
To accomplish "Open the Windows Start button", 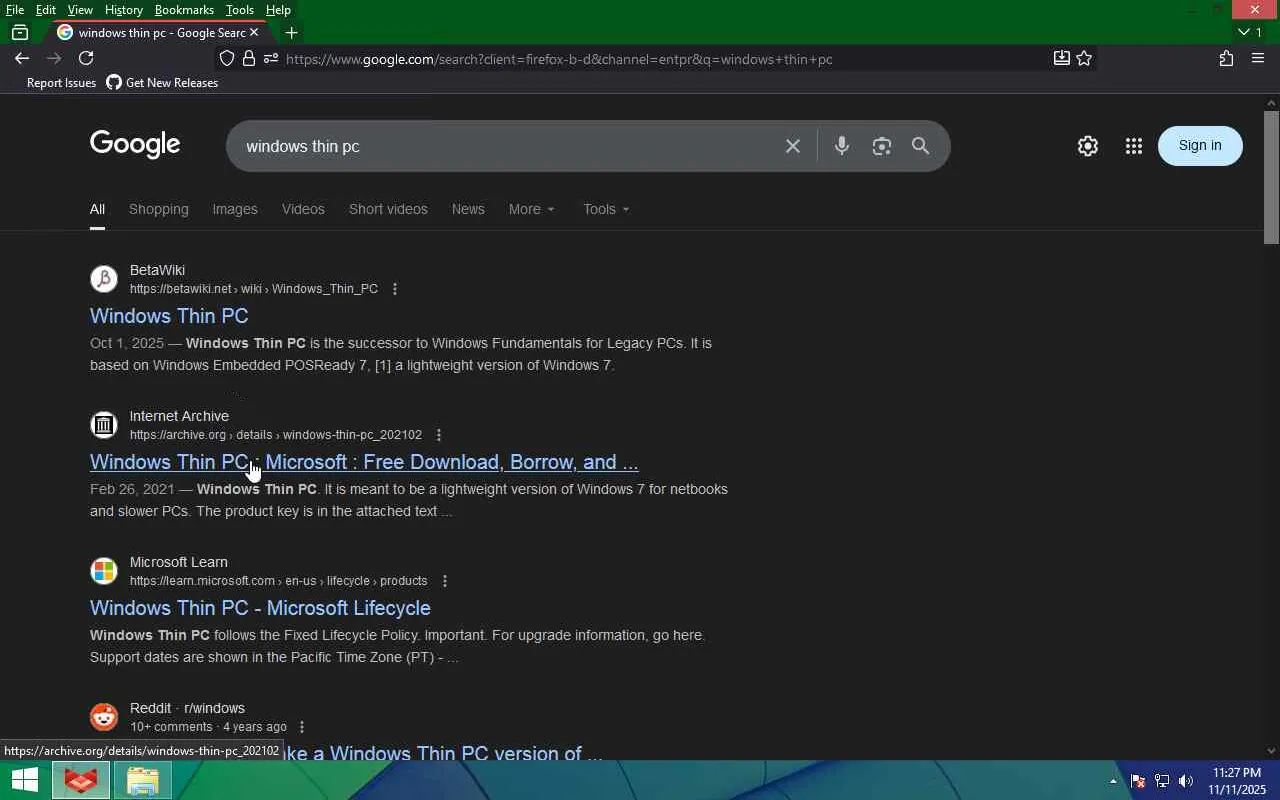I will point(24,780).
